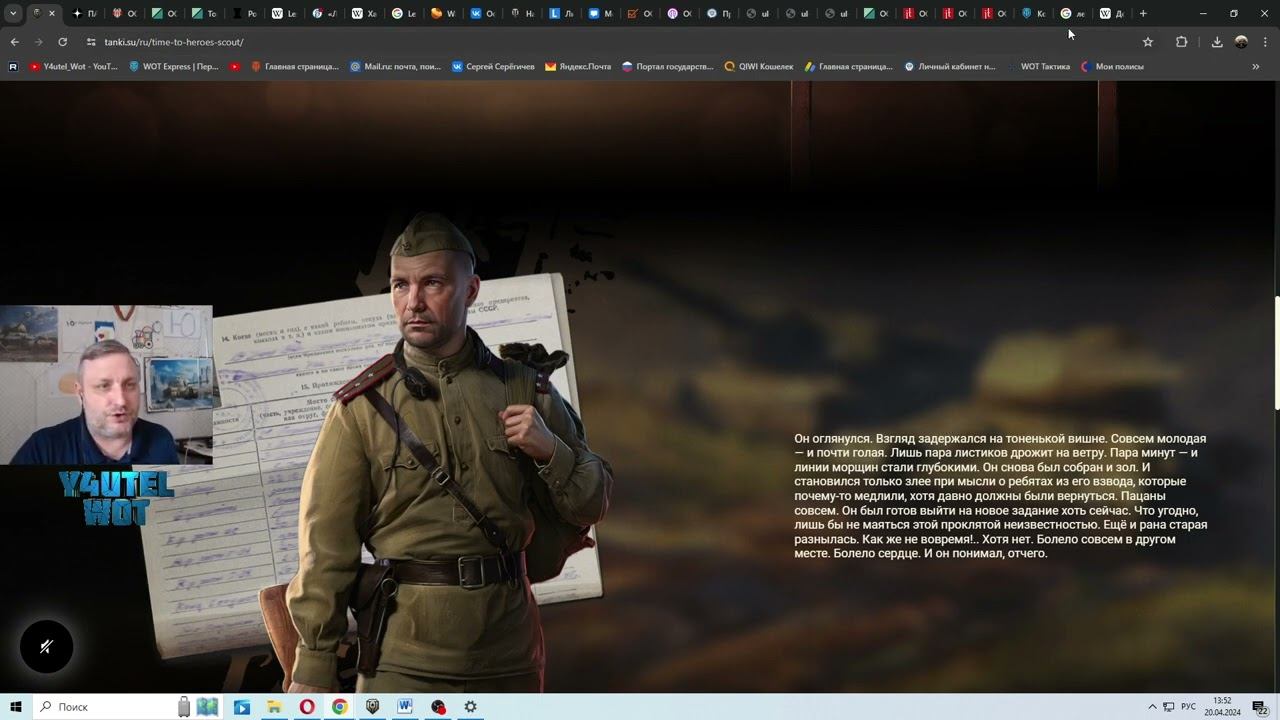Open the unlabeled YouTube icon bookmark
The height and width of the screenshot is (720, 1280).
point(235,67)
